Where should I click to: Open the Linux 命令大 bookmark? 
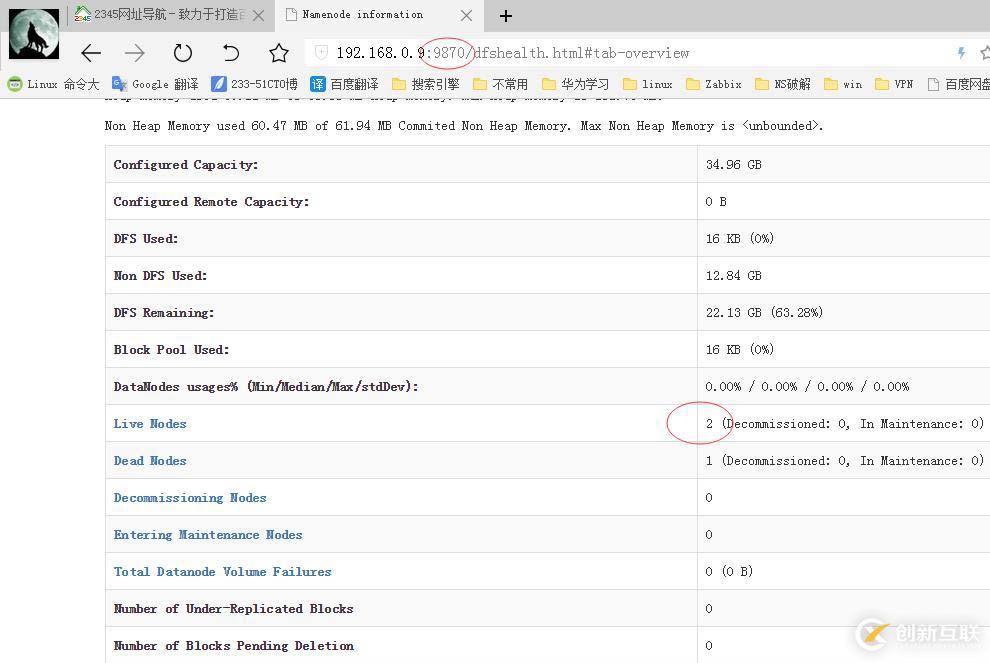(x=53, y=84)
